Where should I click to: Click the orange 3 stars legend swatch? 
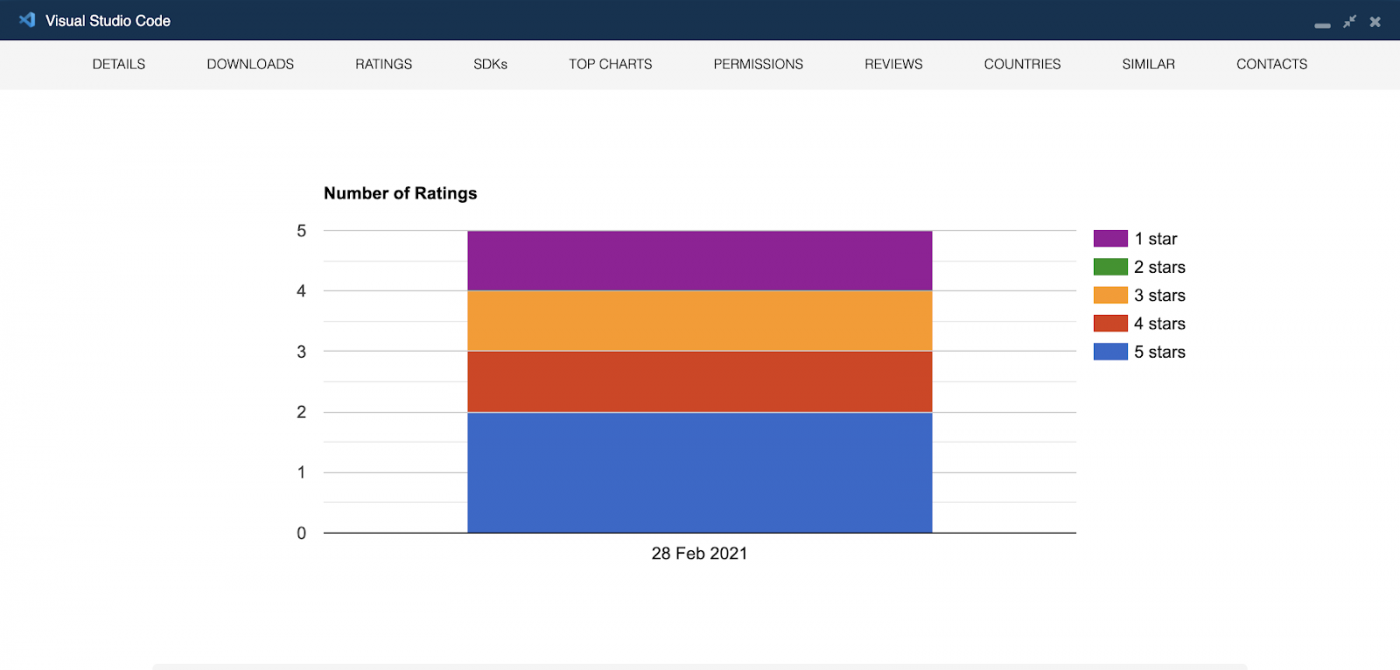pos(1110,295)
